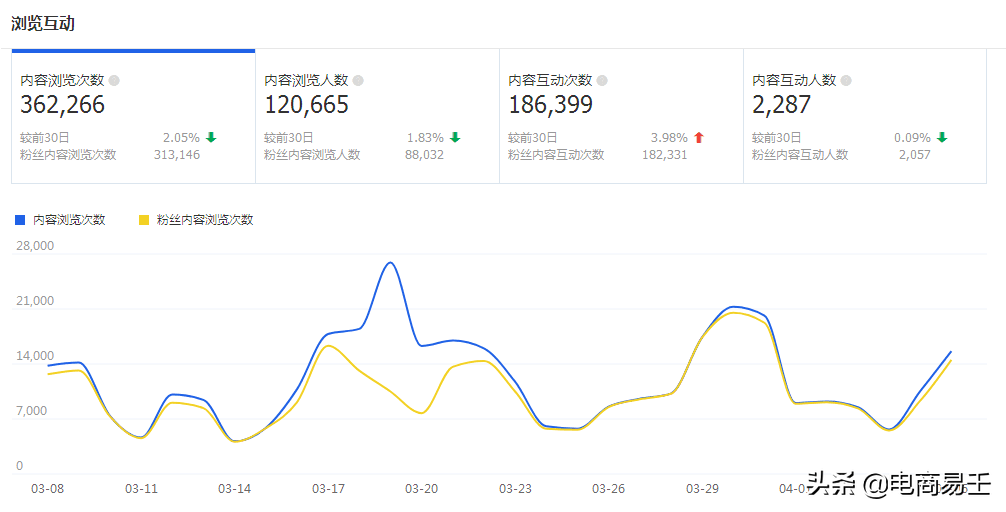Click the 03-14 x-axis date label

[235, 489]
